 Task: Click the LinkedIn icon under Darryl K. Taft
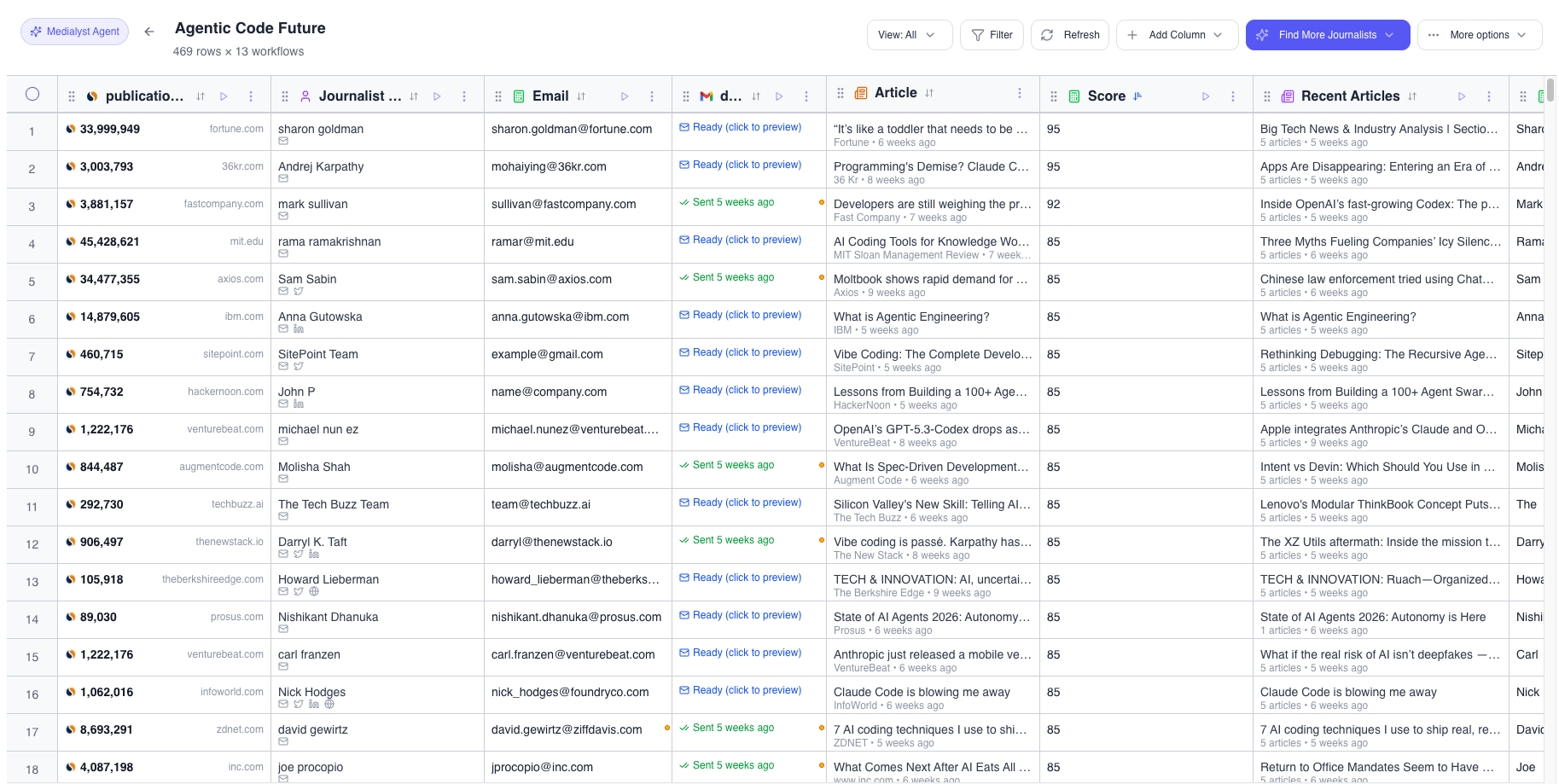click(x=314, y=555)
